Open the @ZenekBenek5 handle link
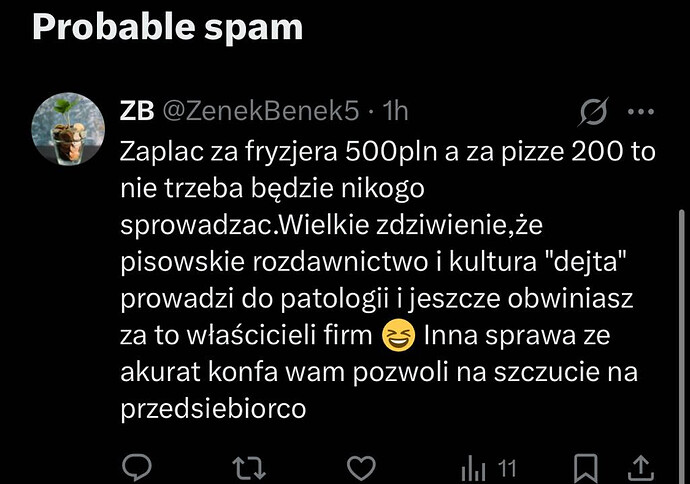 (x=261, y=111)
